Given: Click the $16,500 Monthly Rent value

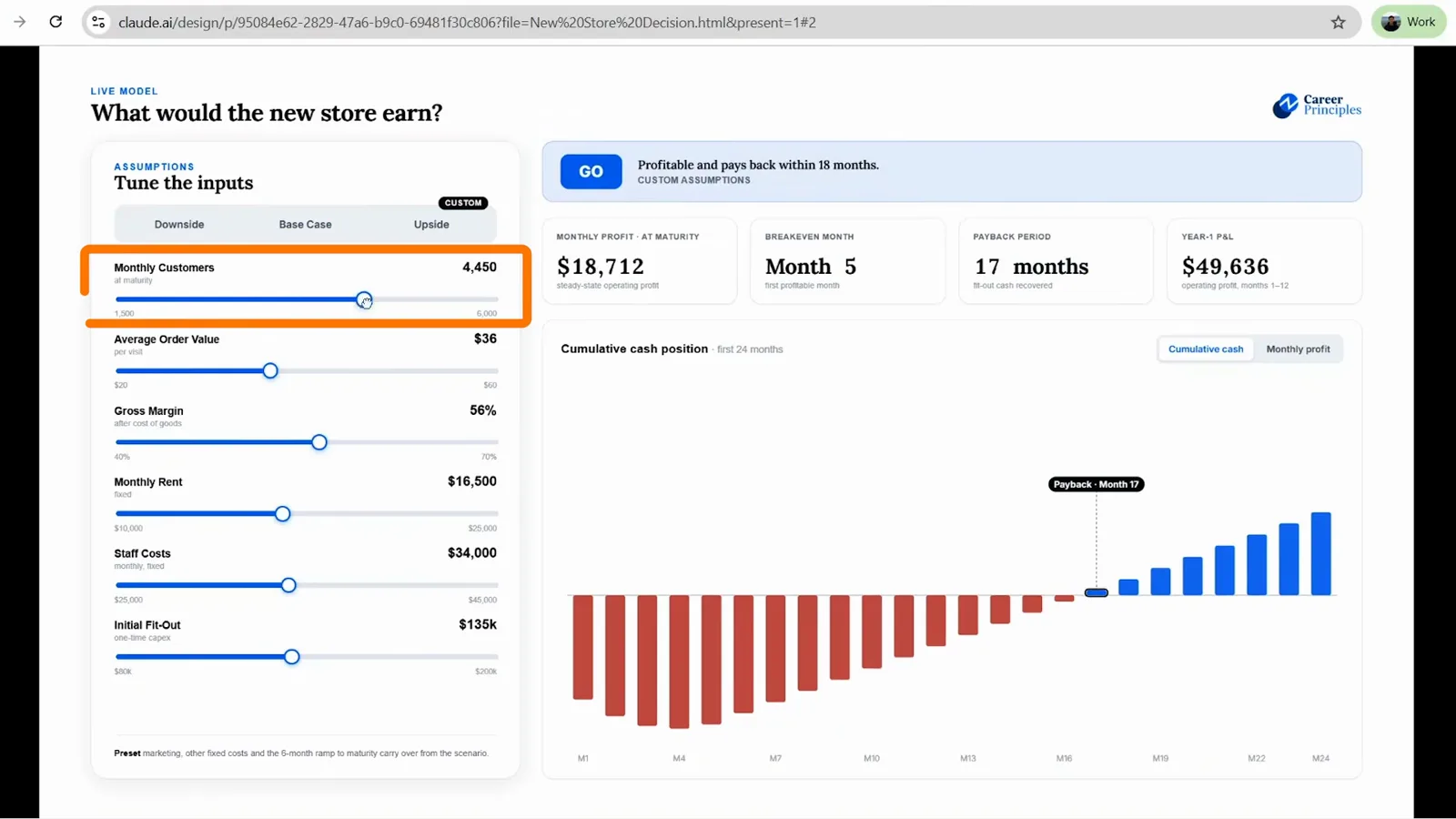Looking at the screenshot, I should tap(472, 481).
